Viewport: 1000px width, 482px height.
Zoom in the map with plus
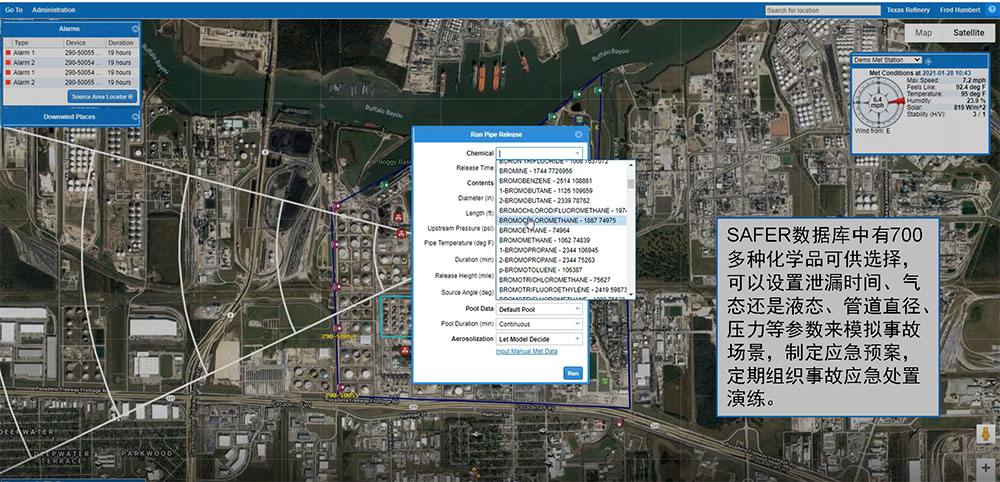[985, 467]
